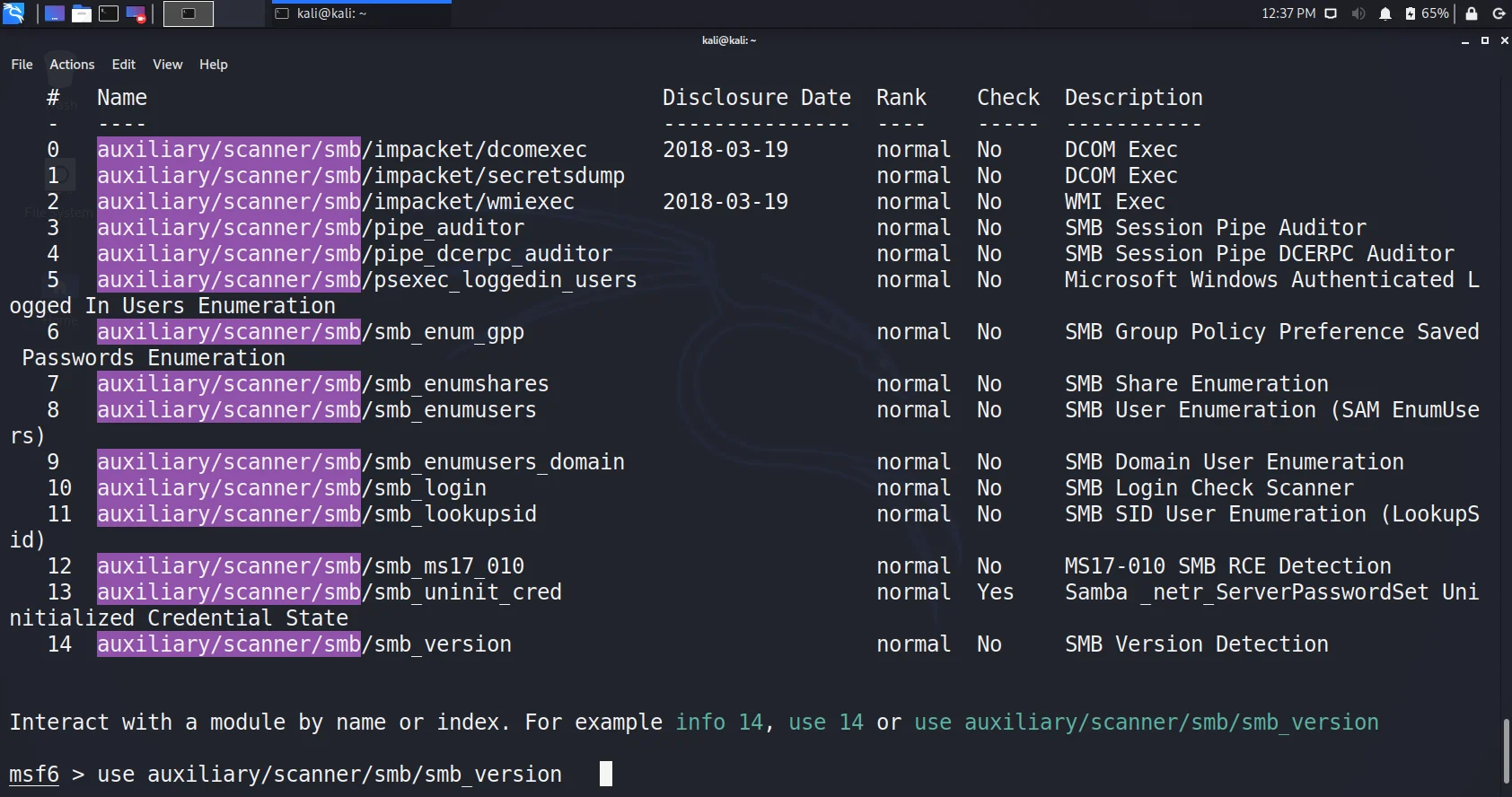1512x797 pixels.
Task: Open the File menu
Action: click(x=22, y=65)
